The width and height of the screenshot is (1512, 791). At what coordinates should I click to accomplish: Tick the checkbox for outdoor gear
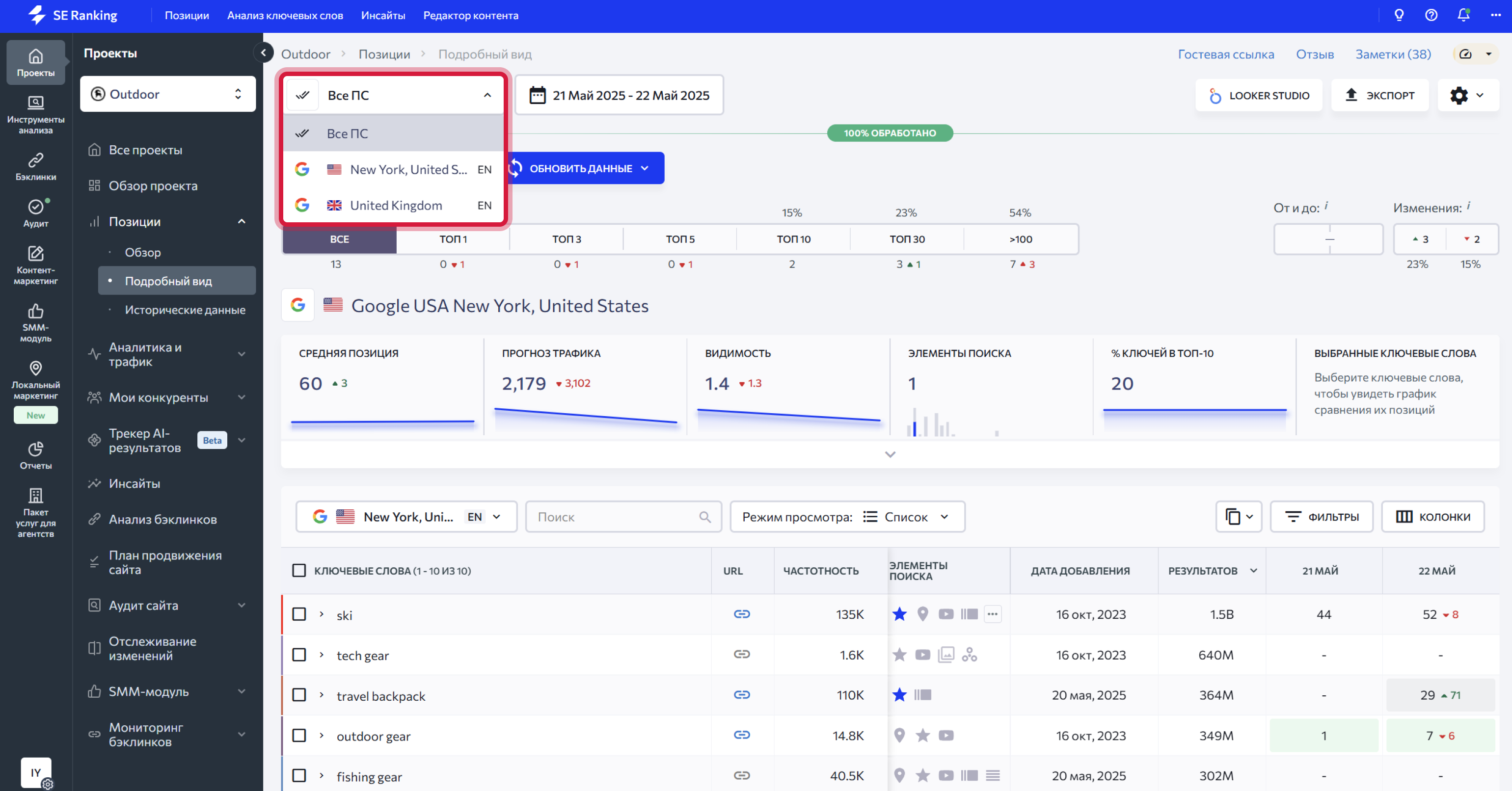(299, 735)
